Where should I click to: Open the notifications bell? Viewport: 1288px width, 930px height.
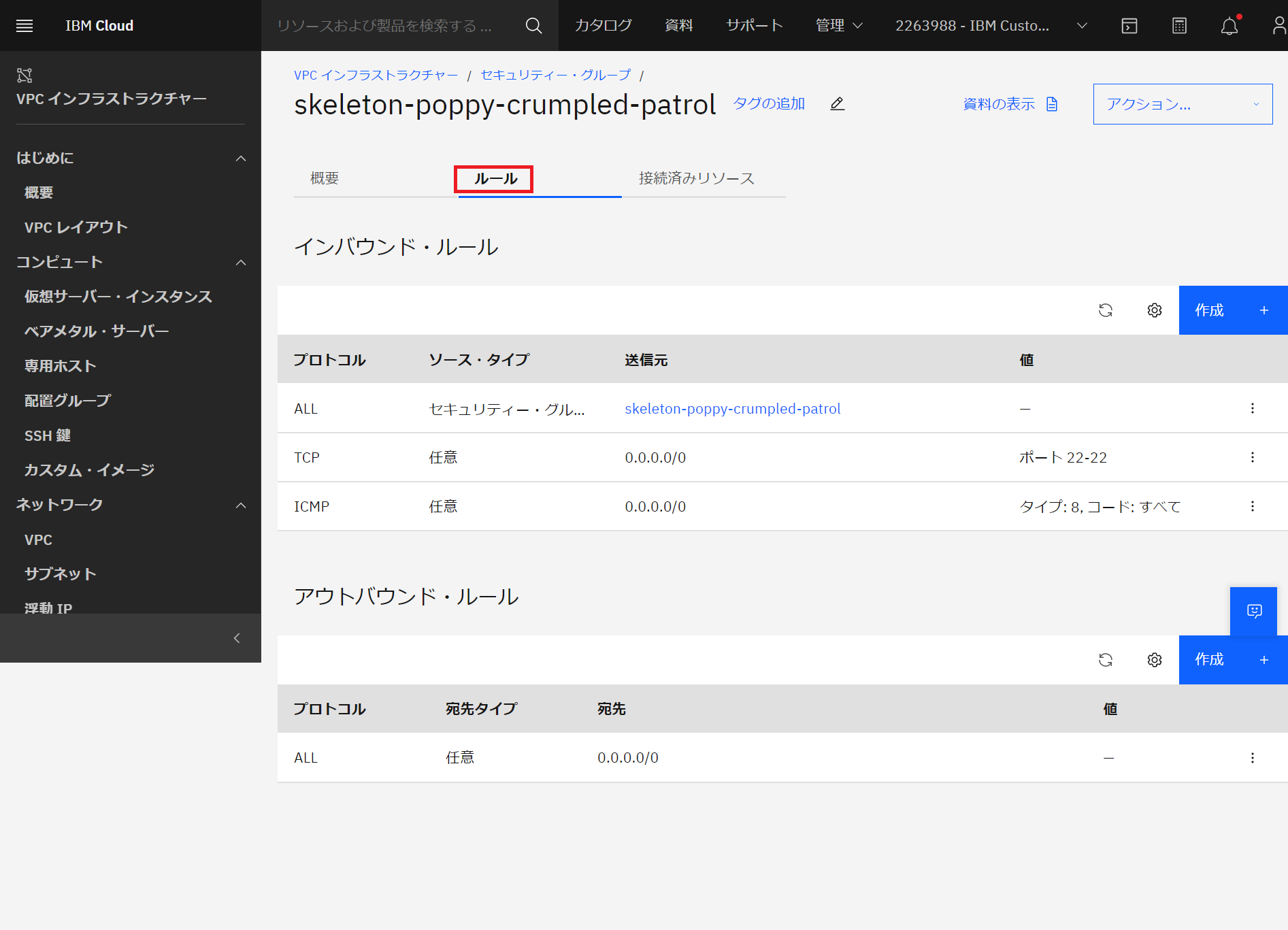[x=1229, y=26]
